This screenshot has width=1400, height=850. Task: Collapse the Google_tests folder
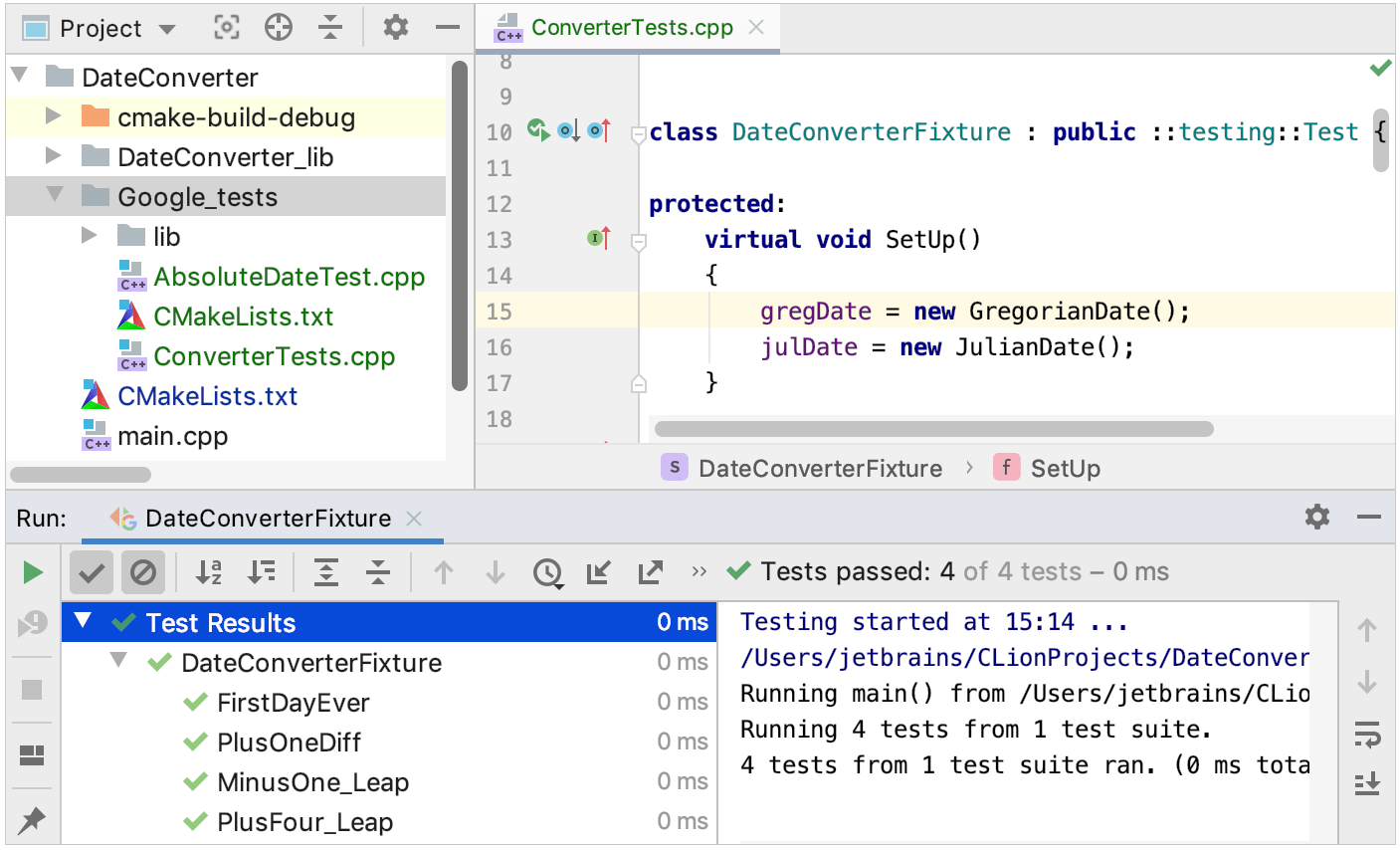(54, 196)
